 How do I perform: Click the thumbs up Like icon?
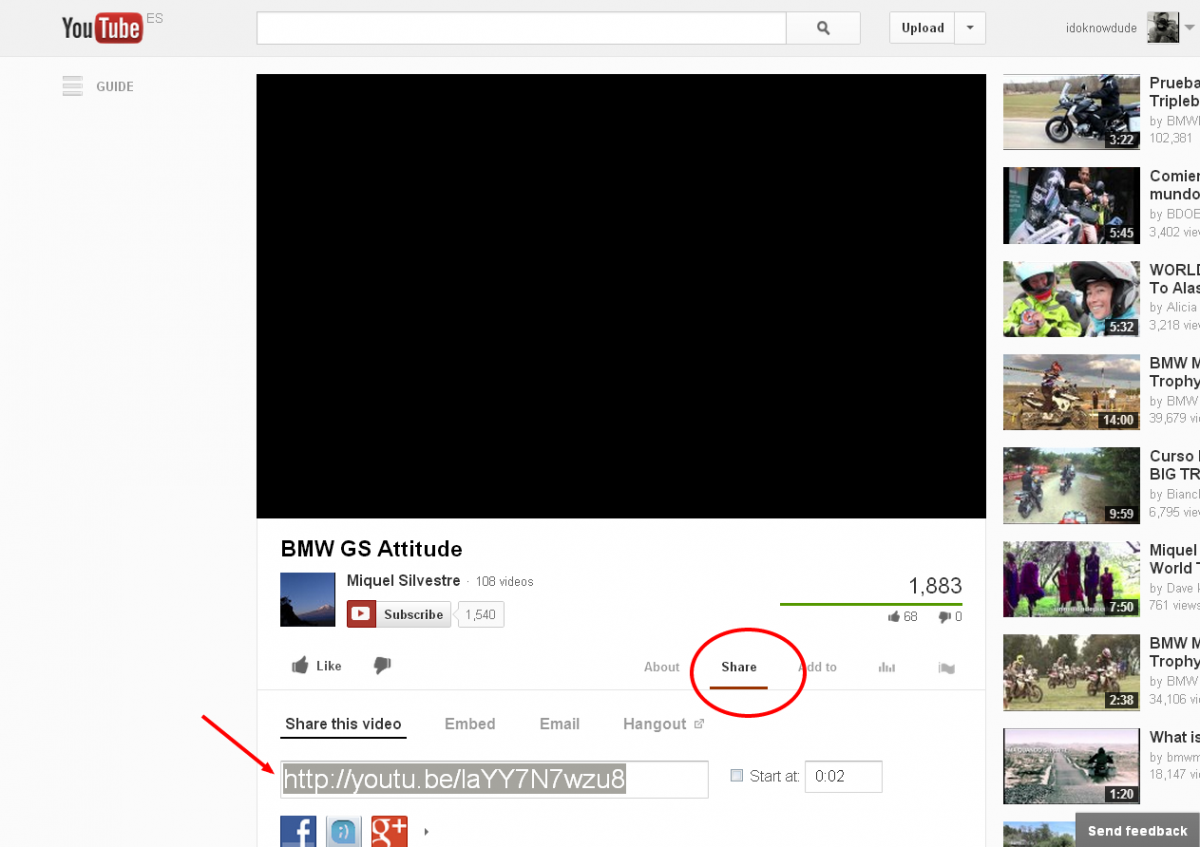click(299, 666)
